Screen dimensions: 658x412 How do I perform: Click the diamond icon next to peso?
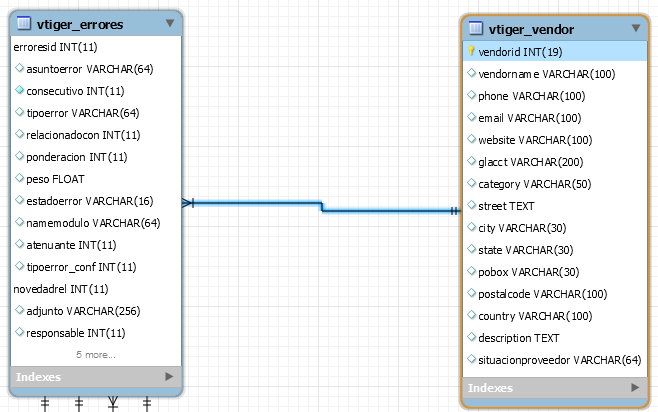tap(19, 177)
